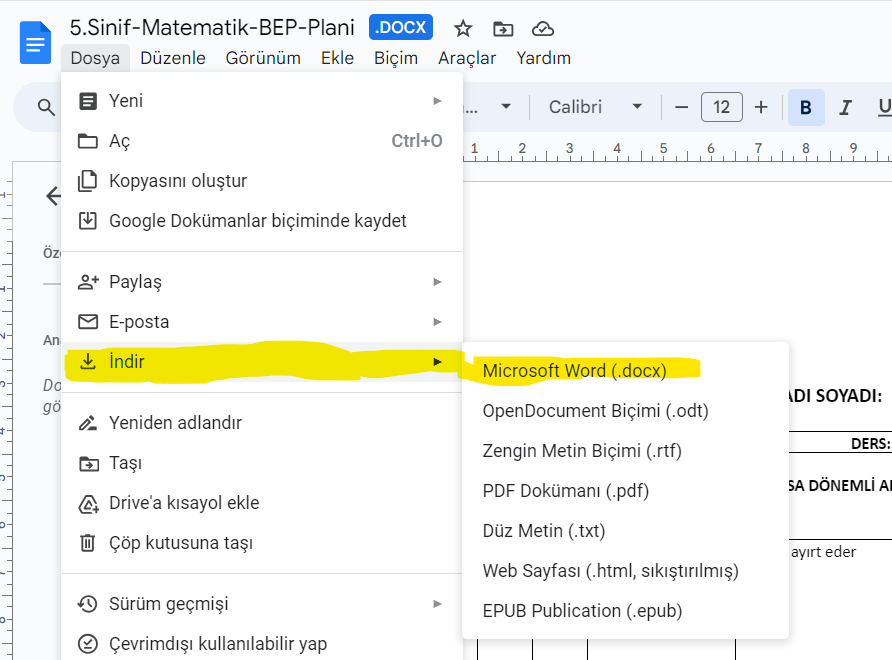Open the Biçim menu
Viewport: 892px width, 660px height.
click(396, 58)
